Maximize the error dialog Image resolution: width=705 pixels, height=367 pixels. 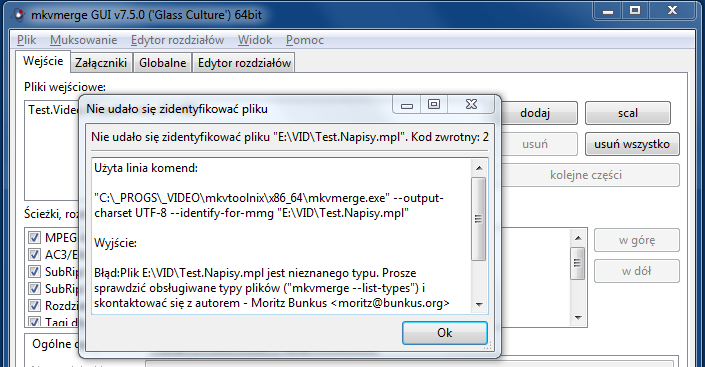[x=434, y=105]
